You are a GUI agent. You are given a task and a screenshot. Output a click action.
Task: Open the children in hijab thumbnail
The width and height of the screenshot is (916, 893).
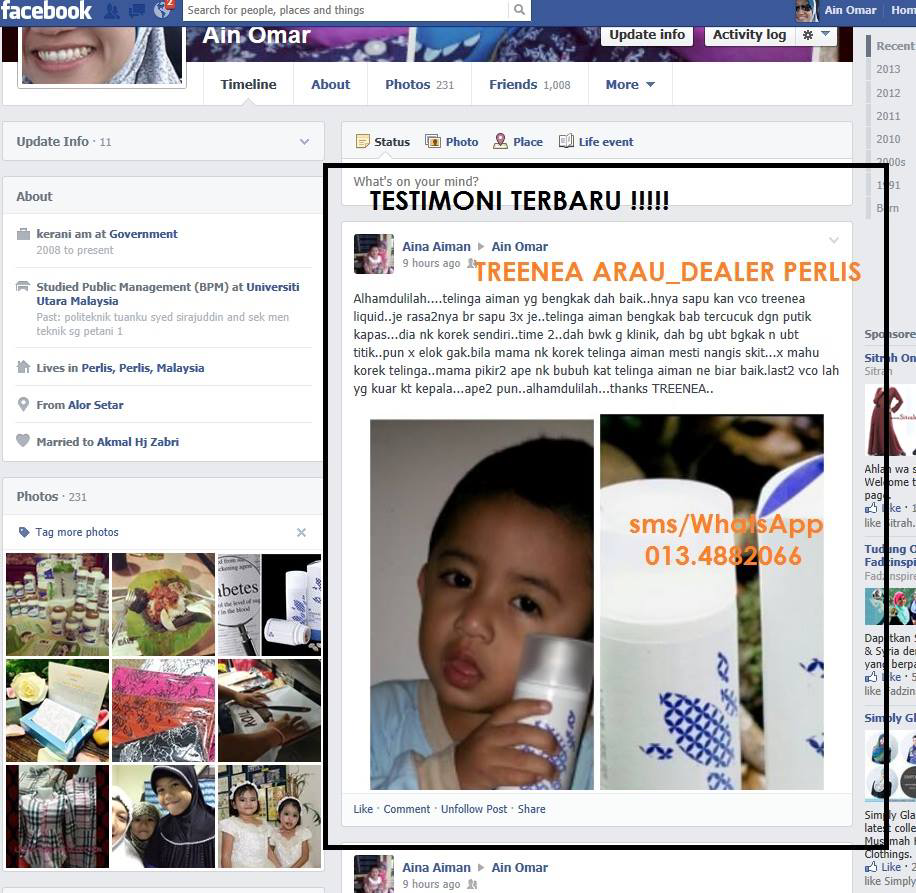[x=163, y=816]
